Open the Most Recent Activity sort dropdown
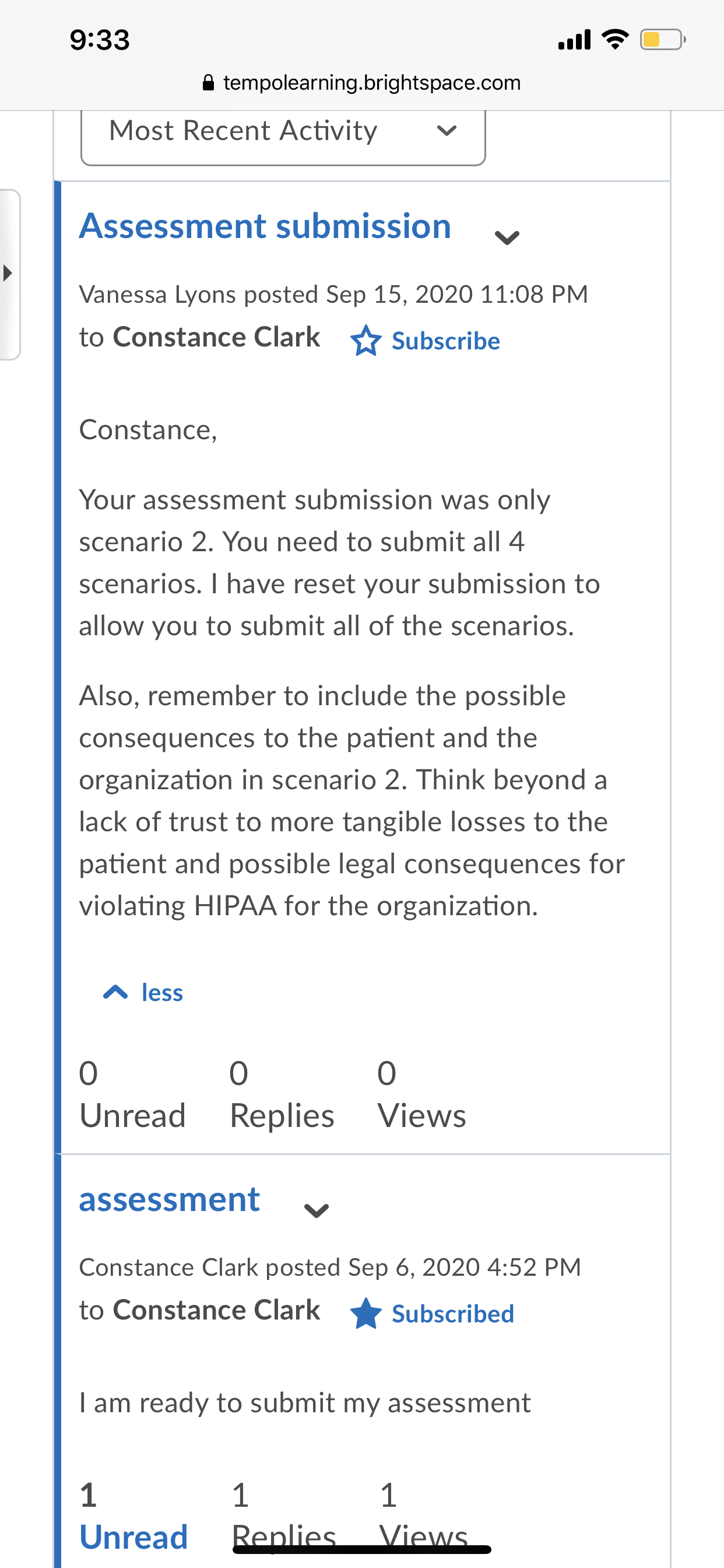The image size is (724, 1568). click(x=283, y=132)
